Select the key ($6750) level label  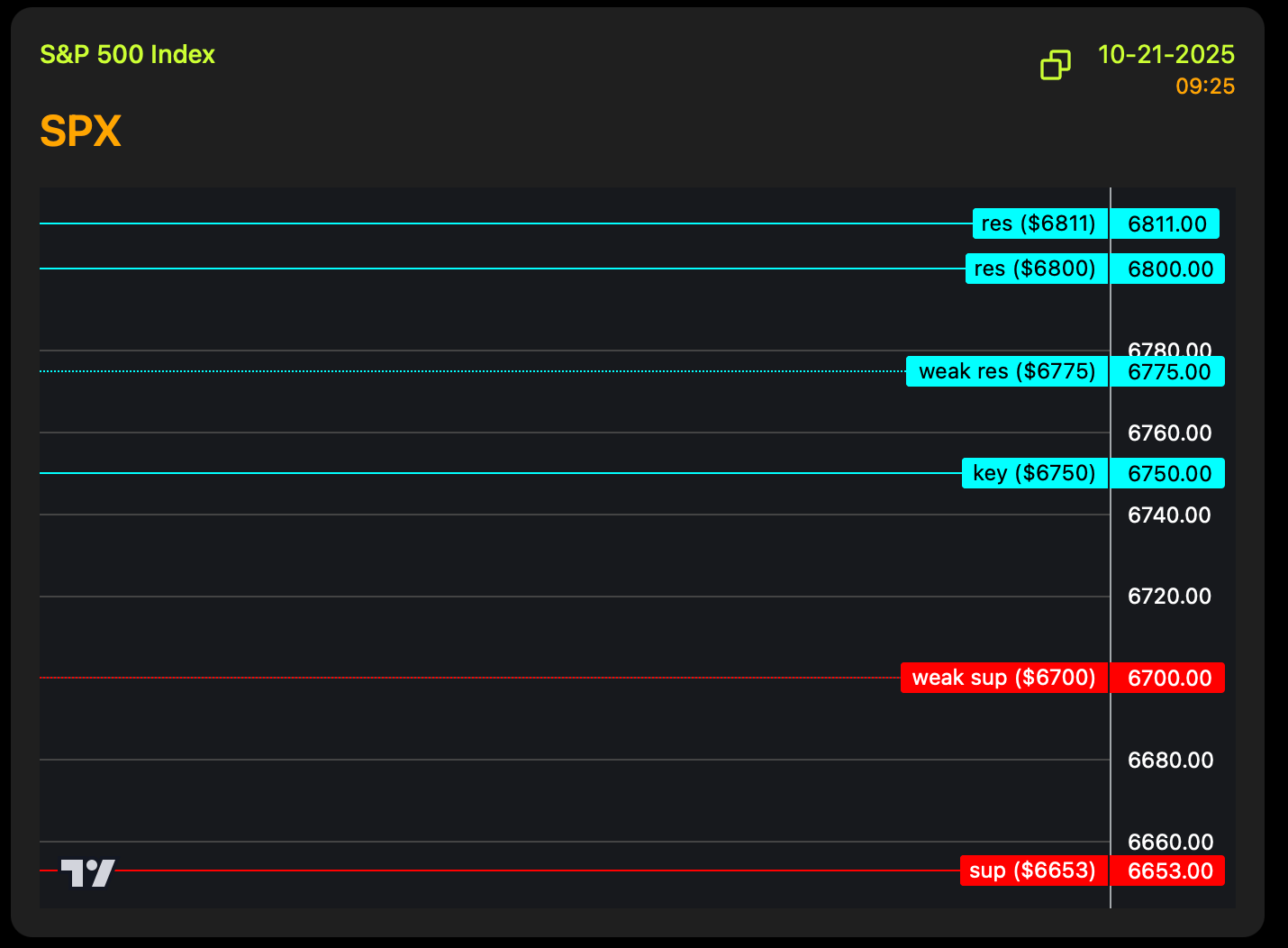[x=1034, y=473]
